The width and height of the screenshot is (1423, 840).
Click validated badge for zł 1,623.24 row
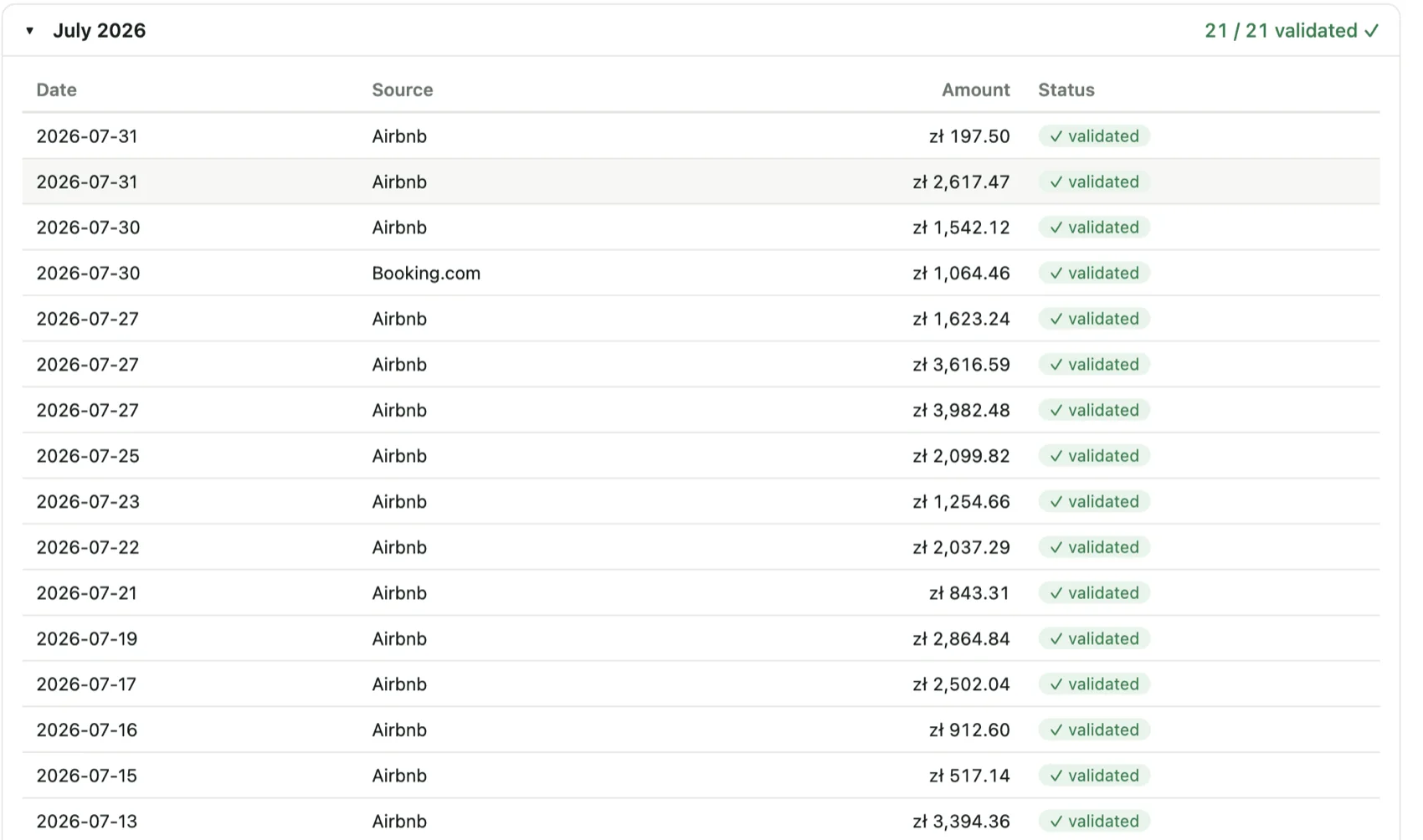coord(1094,319)
